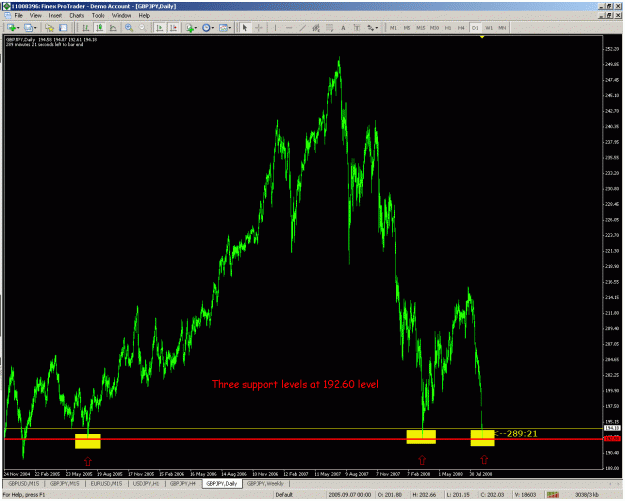Switch to H4 timeframe
This screenshot has height=501, width=625.
[461, 28]
